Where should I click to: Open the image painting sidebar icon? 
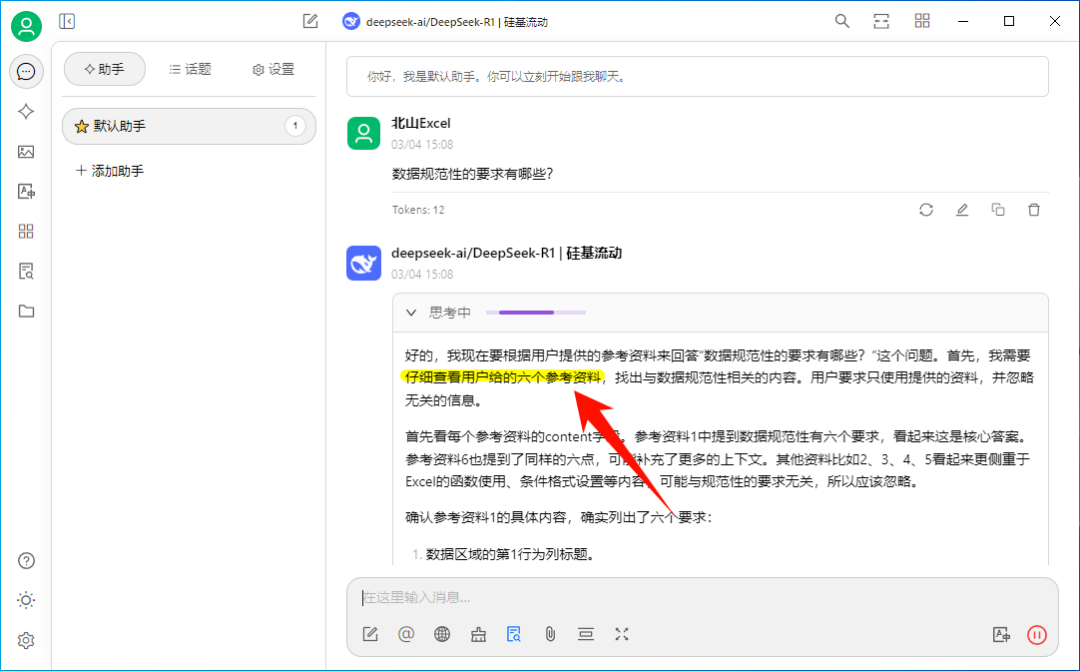pyautogui.click(x=26, y=152)
